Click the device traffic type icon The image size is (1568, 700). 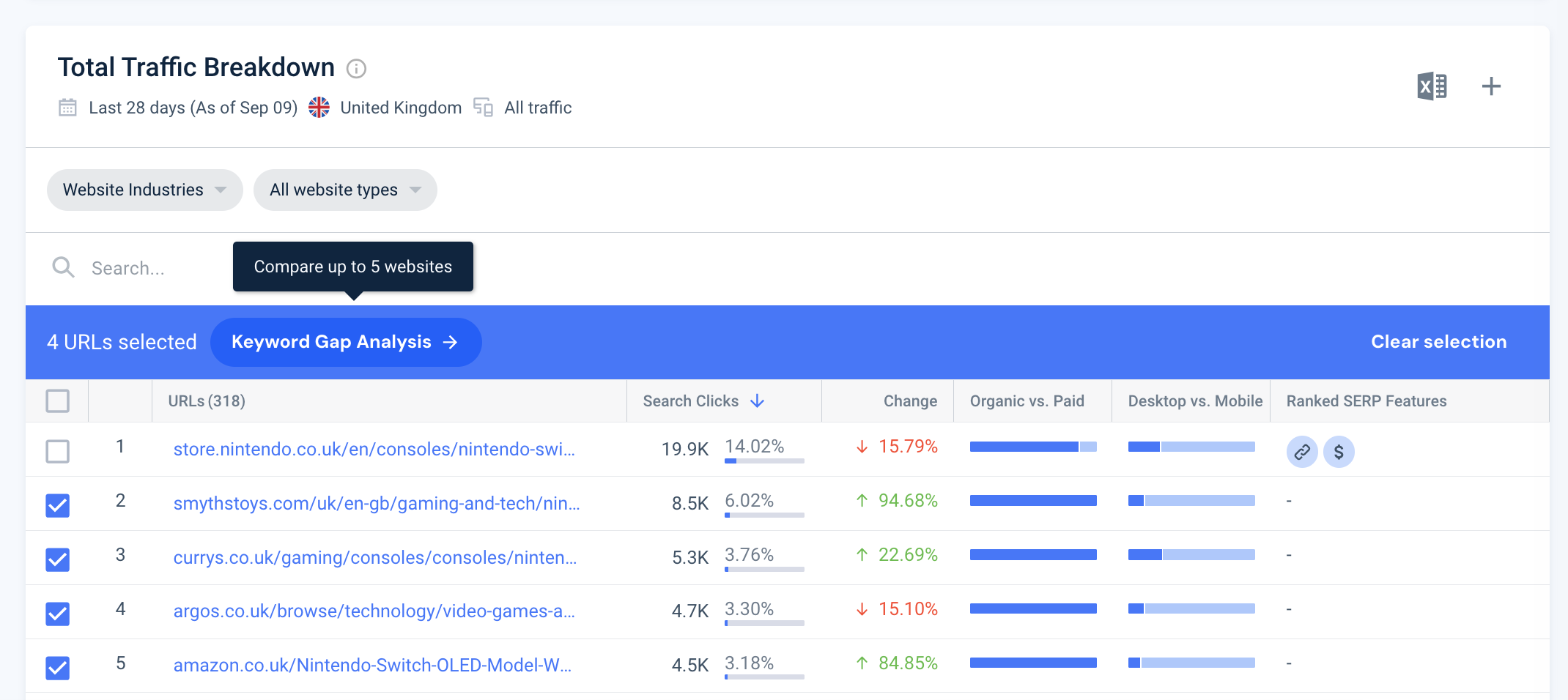tap(483, 108)
